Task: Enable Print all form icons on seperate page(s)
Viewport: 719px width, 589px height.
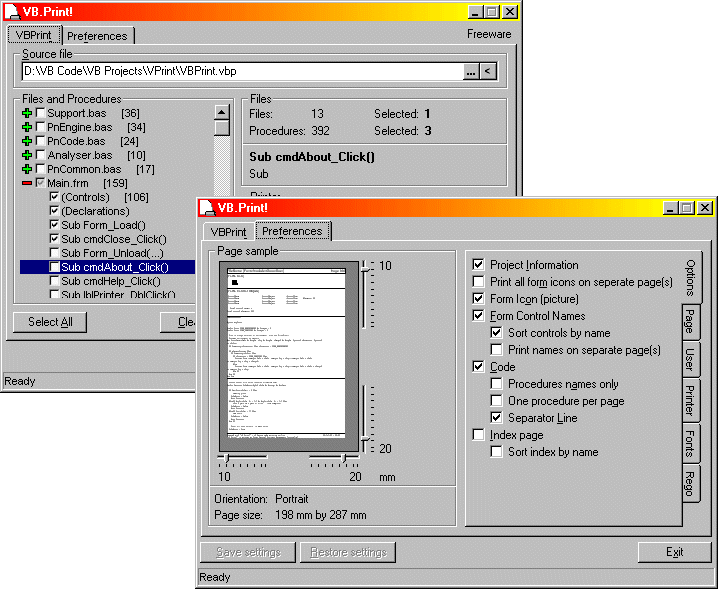Action: tap(478, 282)
